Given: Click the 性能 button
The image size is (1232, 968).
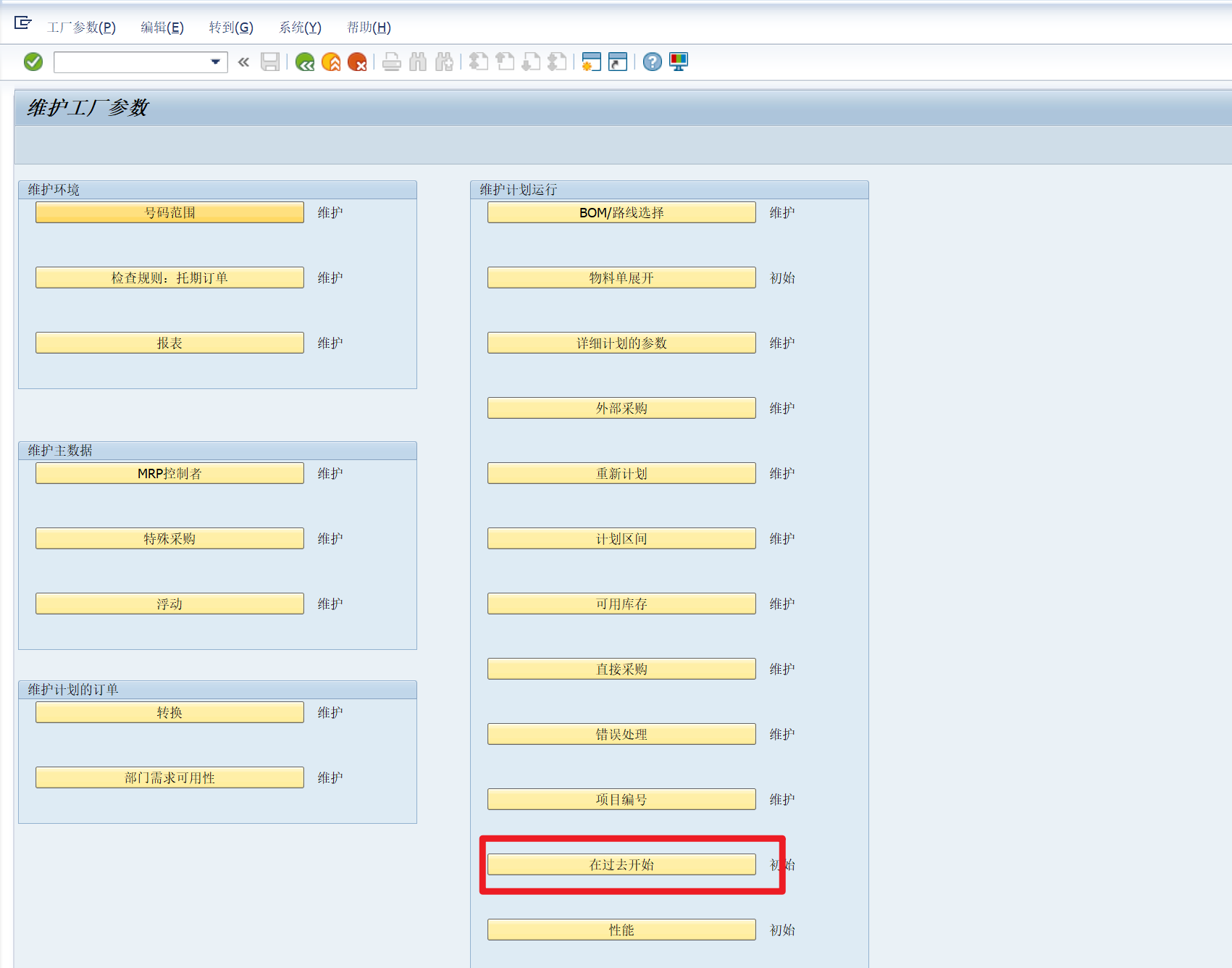Looking at the screenshot, I should [621, 930].
